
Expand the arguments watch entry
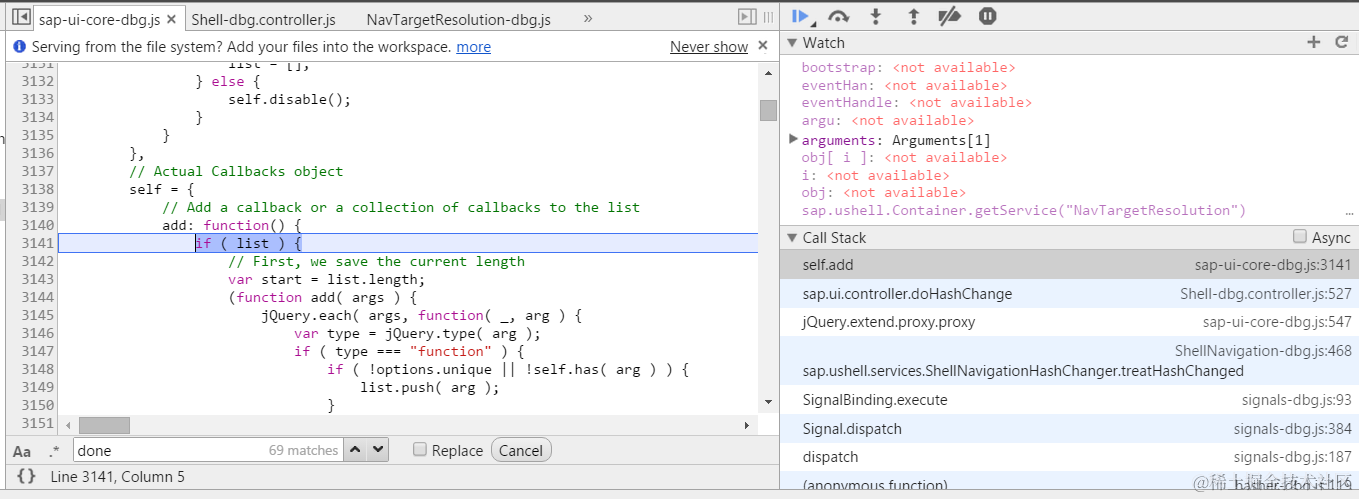(x=794, y=139)
